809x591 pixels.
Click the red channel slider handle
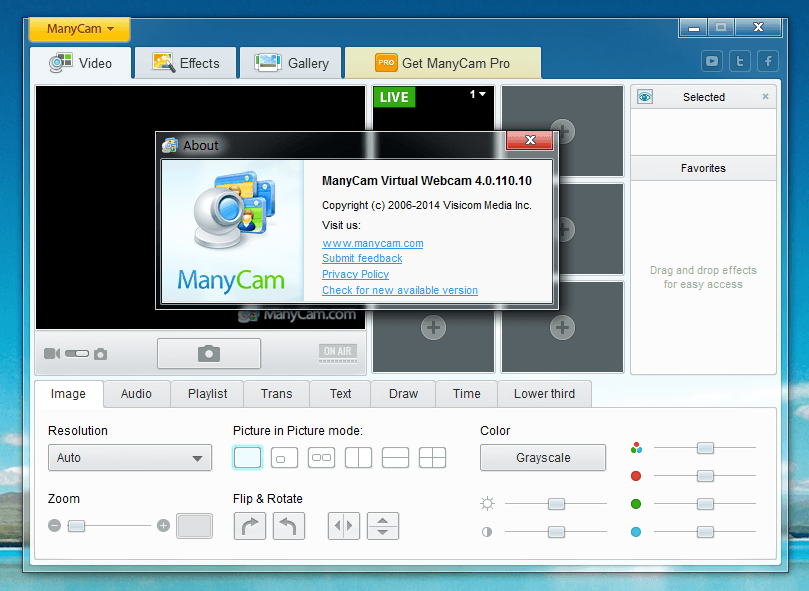tap(705, 475)
